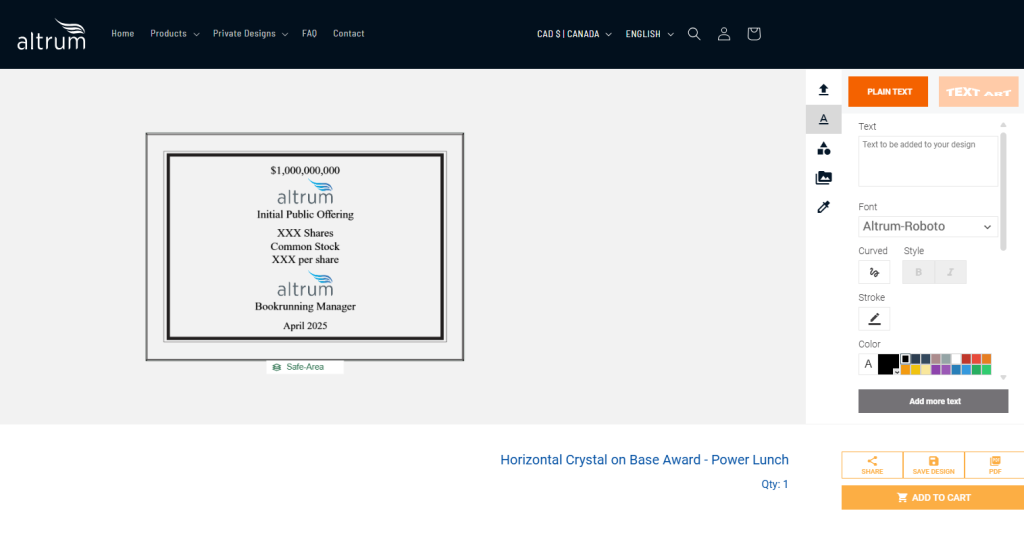Viewport: 1024px width, 536px height.
Task: Open the image gallery tool
Action: 824,178
